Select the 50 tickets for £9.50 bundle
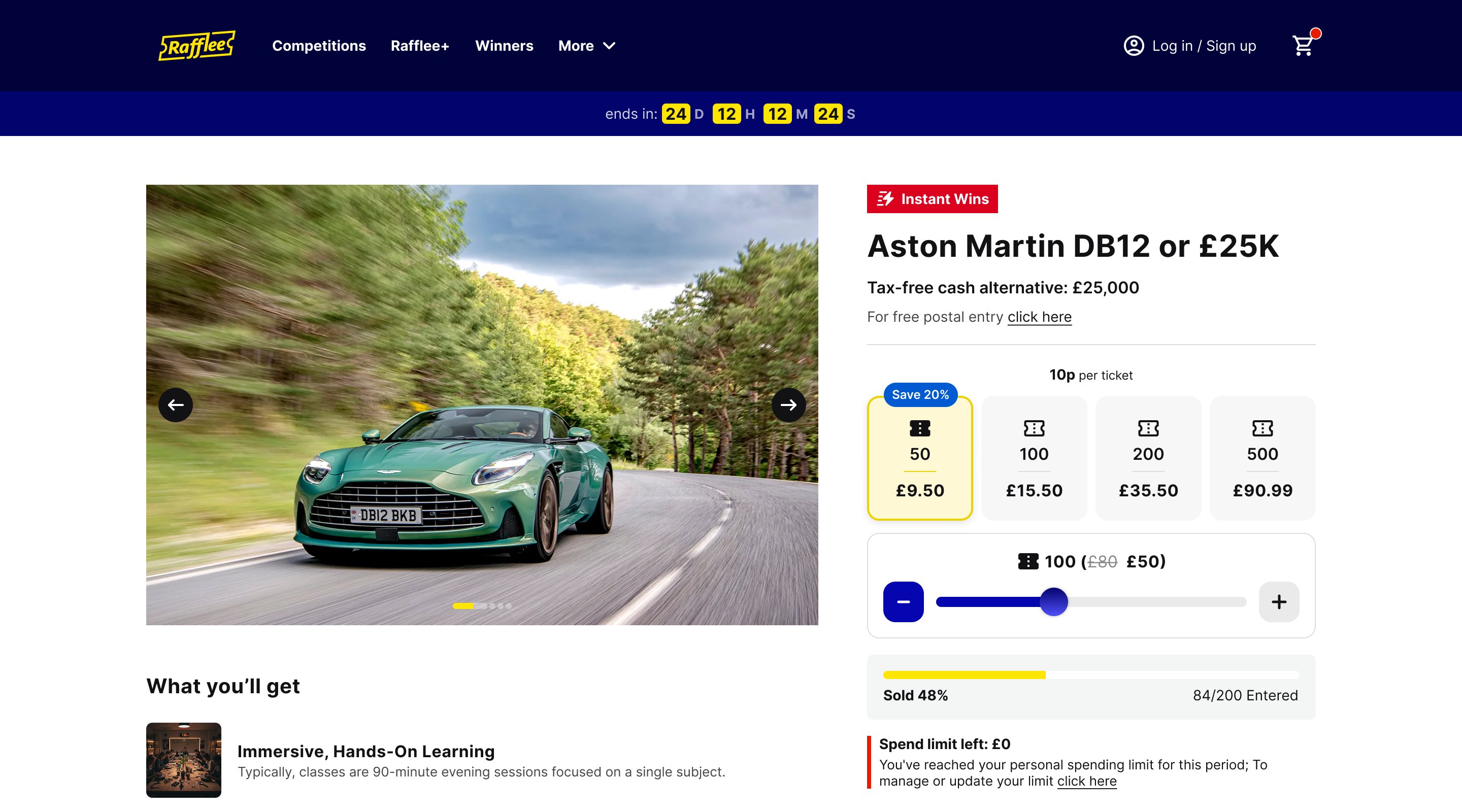The image size is (1462, 812). [x=920, y=458]
